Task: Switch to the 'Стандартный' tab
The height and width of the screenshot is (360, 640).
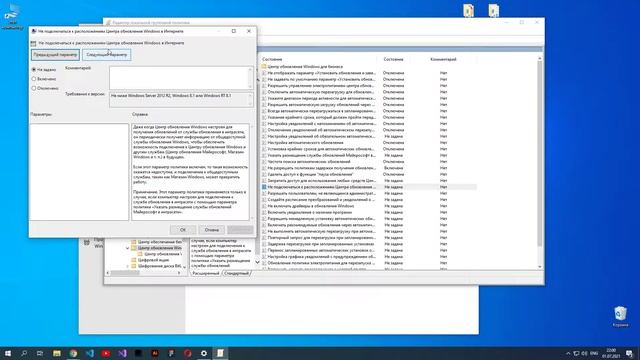Action: pos(236,273)
